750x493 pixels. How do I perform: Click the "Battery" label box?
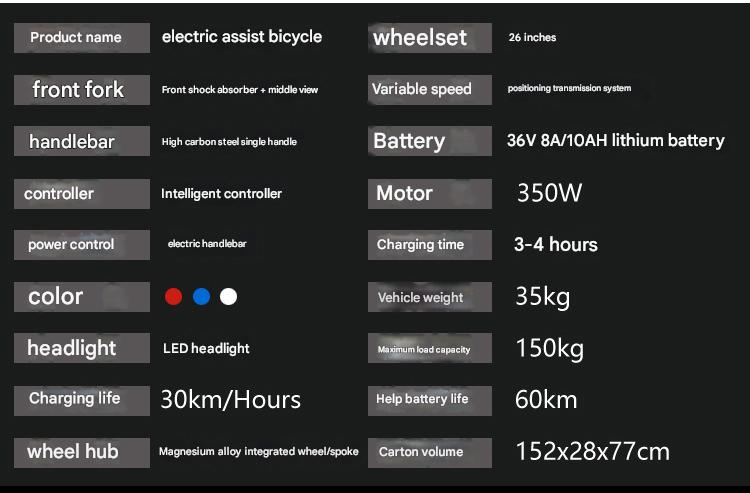[430, 141]
